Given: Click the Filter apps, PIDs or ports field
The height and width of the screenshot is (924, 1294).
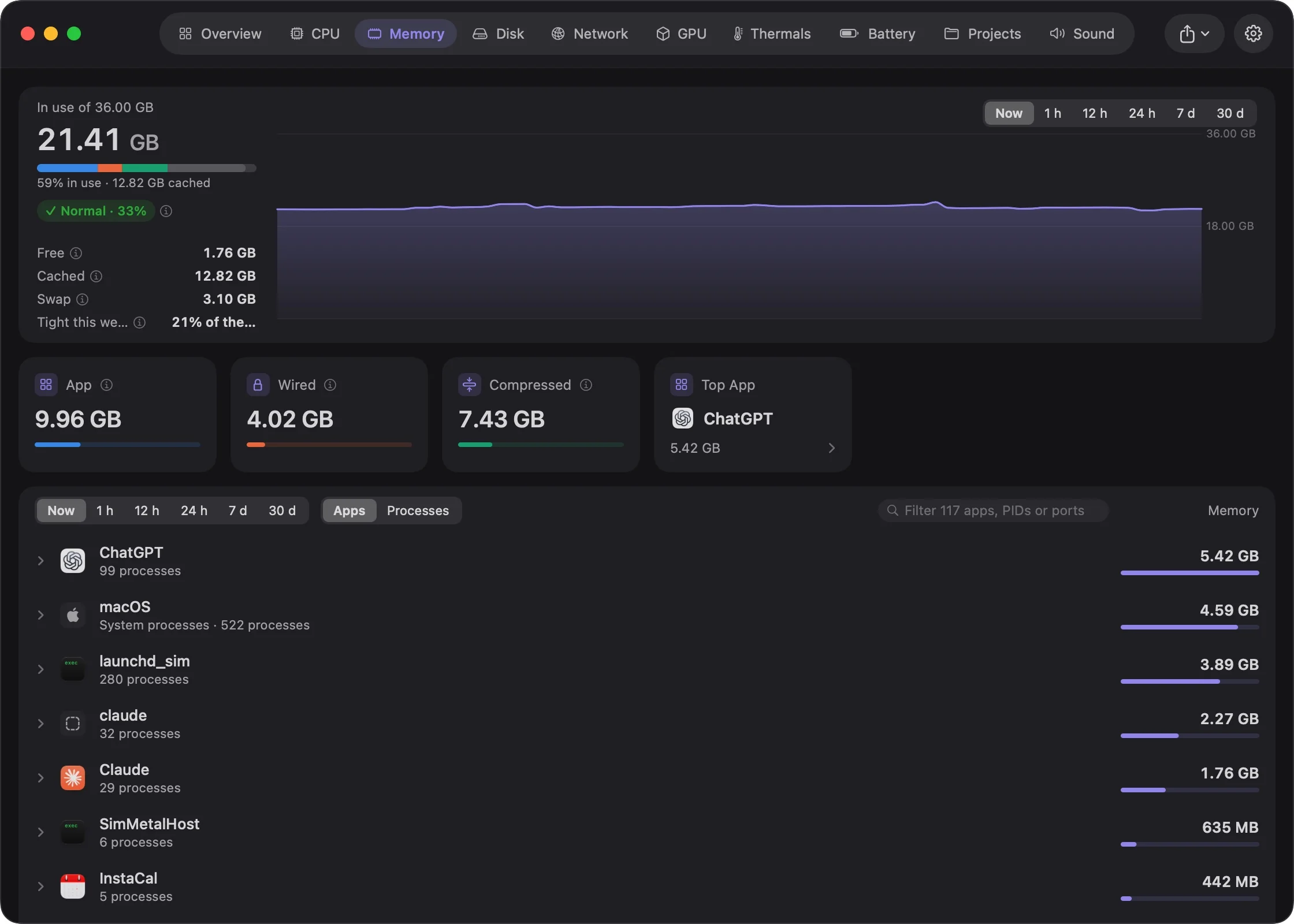Looking at the screenshot, I should click(x=993, y=511).
